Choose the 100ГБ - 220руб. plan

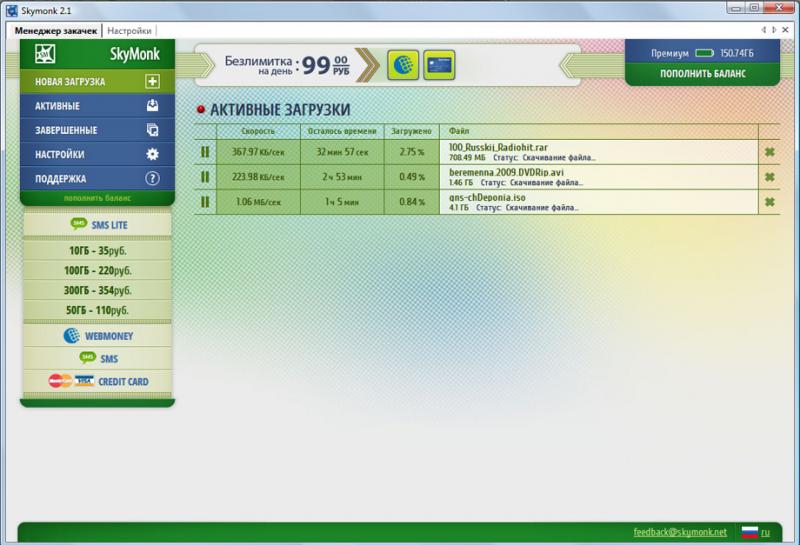[x=97, y=270]
